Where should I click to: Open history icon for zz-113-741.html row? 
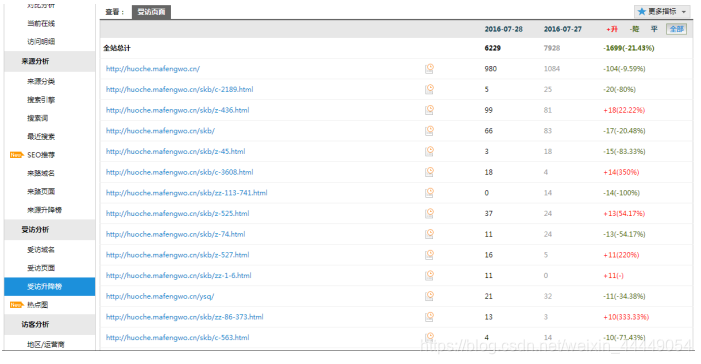pos(429,193)
